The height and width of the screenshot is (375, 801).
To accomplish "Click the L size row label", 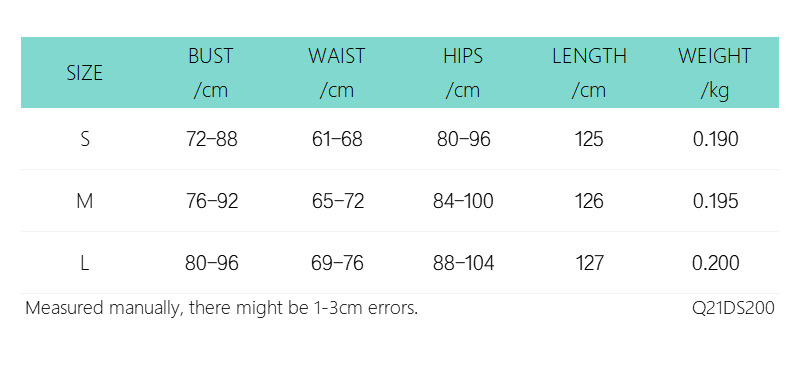I will pyautogui.click(x=85, y=264).
